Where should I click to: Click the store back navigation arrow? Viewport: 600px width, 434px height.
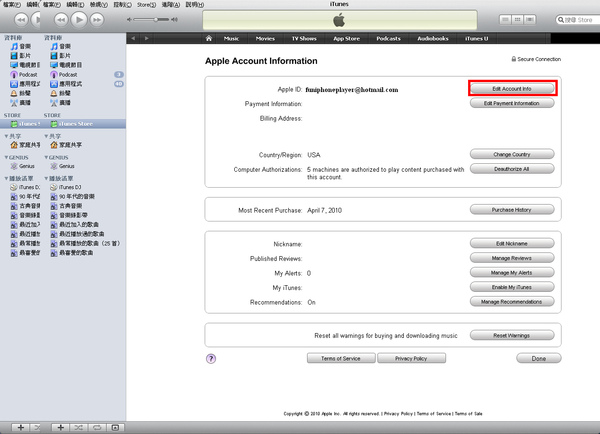[133, 38]
